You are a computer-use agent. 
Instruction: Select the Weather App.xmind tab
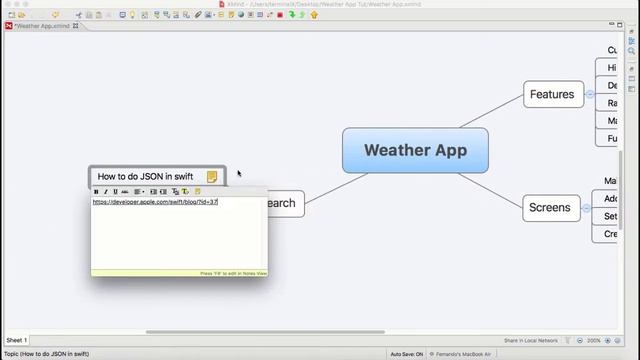pyautogui.click(x=43, y=26)
